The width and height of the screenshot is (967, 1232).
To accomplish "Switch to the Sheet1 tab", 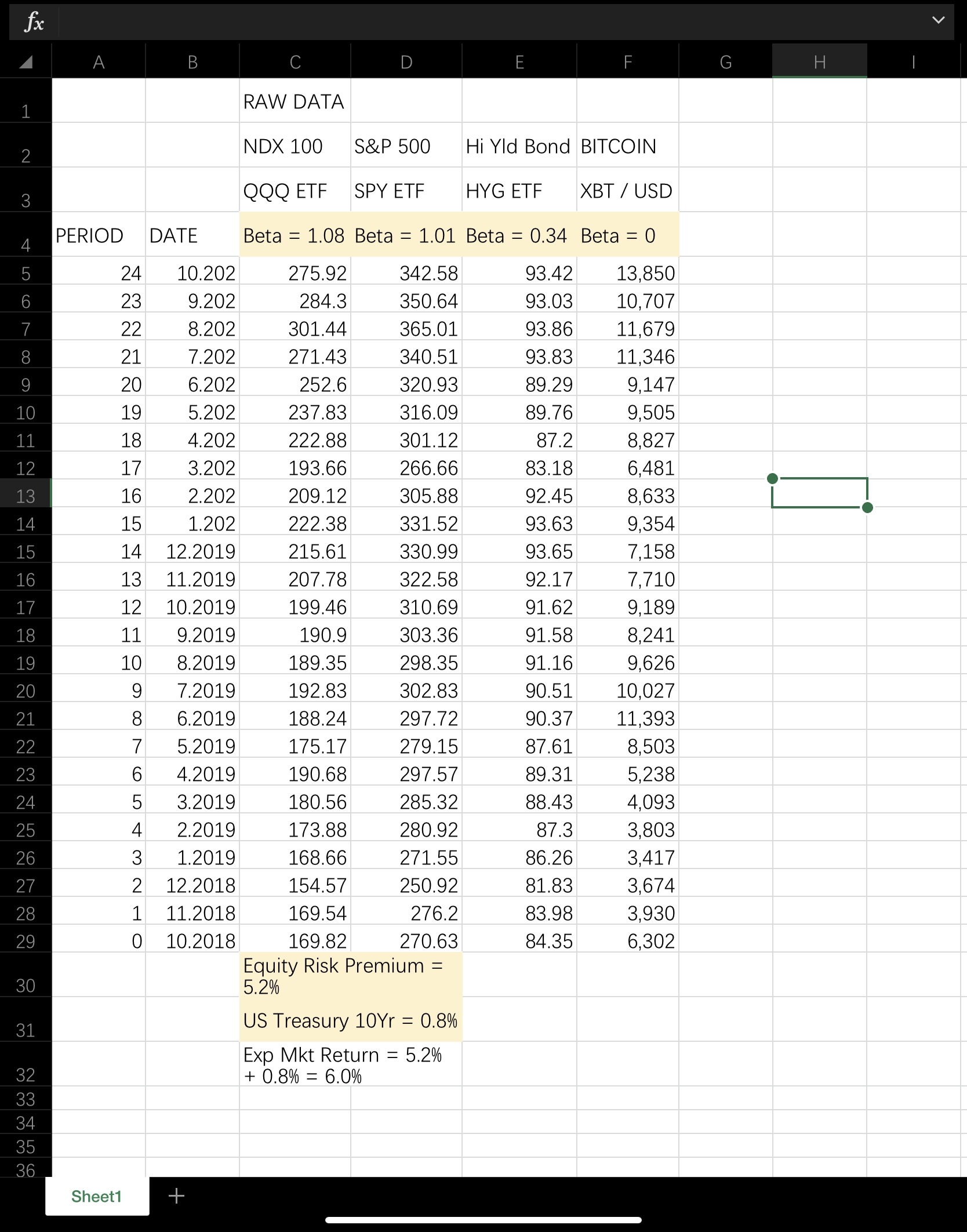I will 96,1196.
